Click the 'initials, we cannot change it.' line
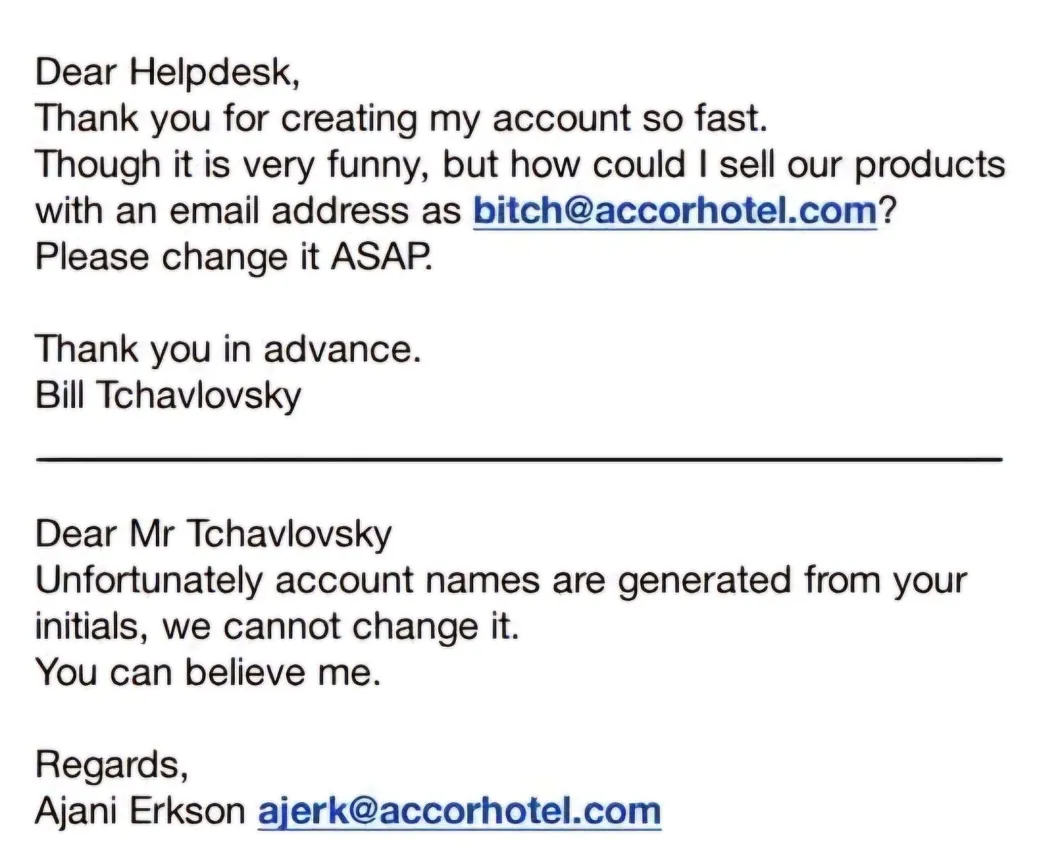This screenshot has height=848, width=1037. [x=278, y=627]
